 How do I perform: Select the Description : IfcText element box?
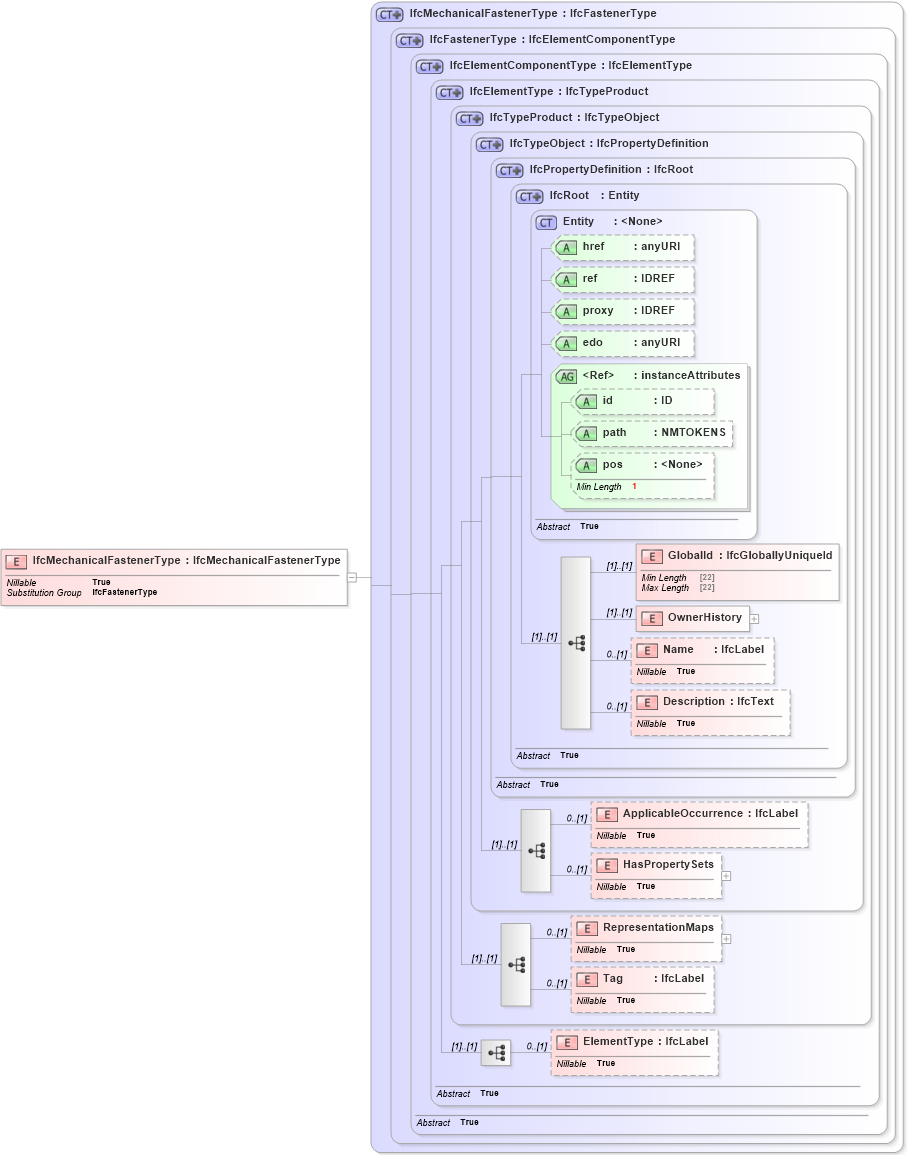710,701
